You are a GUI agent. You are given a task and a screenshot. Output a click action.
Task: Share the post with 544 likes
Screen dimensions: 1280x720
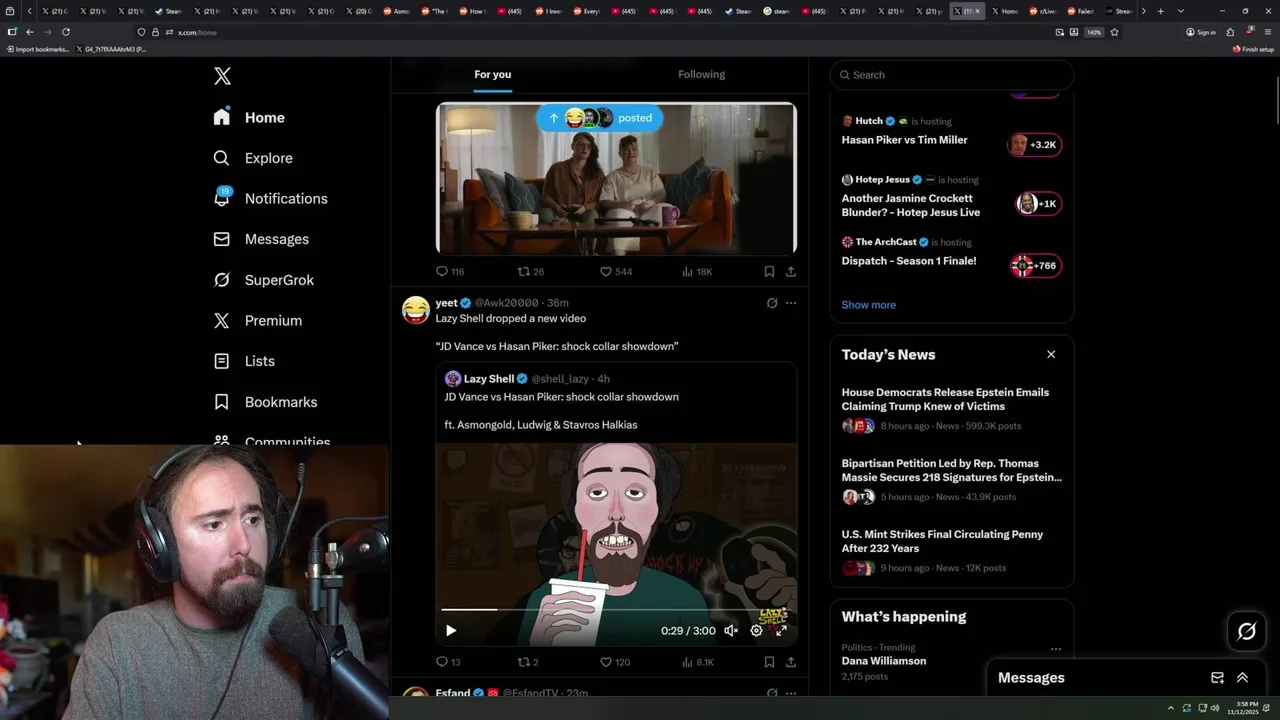tap(791, 271)
